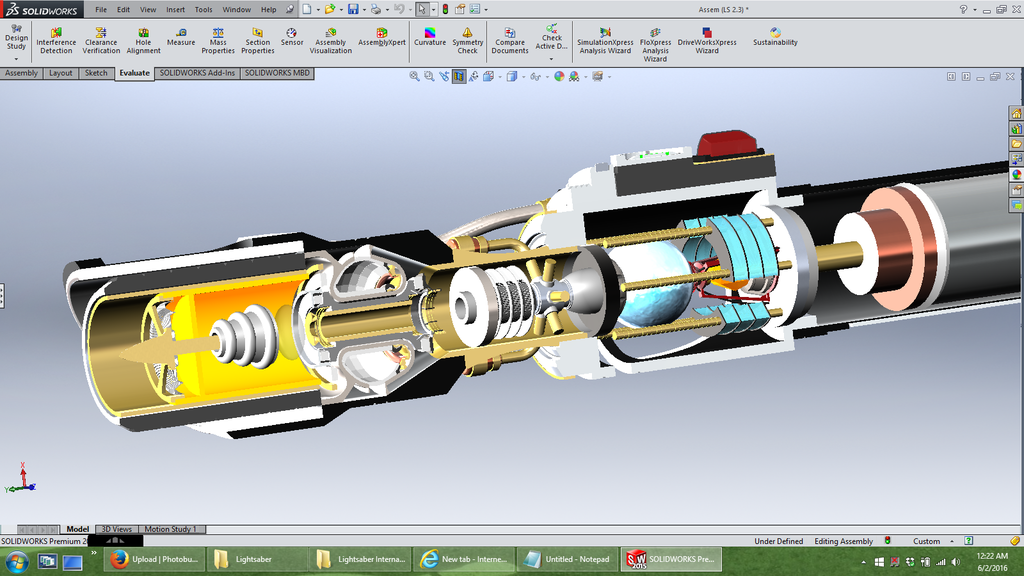This screenshot has height=576, width=1024.
Task: Launch the Curvature display tool
Action: click(430, 37)
